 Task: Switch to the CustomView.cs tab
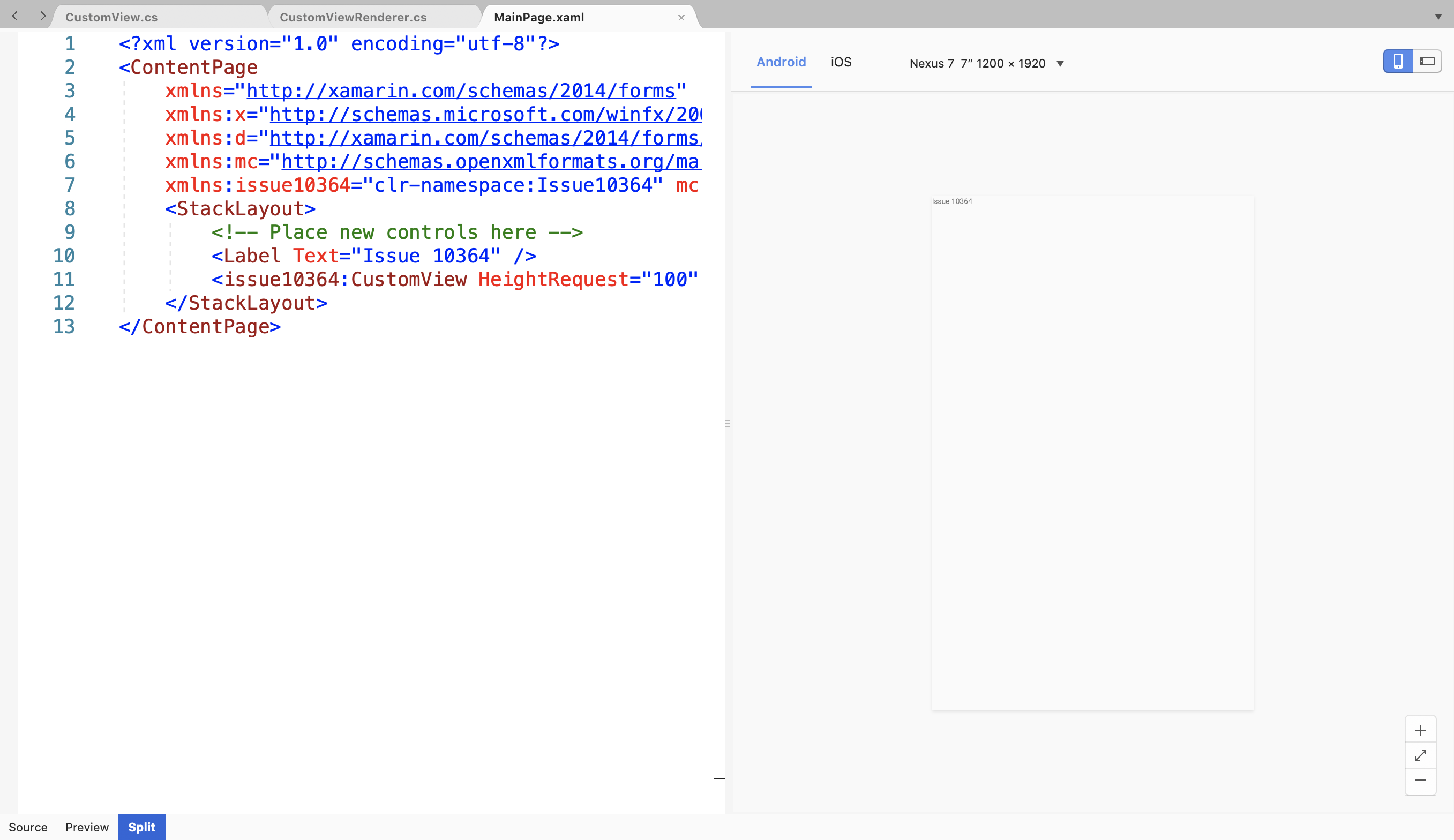112,17
